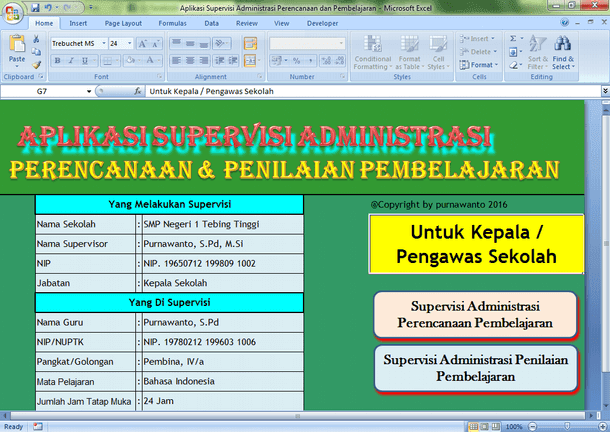Screen dimensions: 610x432
Task: Decrease indent in cell
Action: 220,60
